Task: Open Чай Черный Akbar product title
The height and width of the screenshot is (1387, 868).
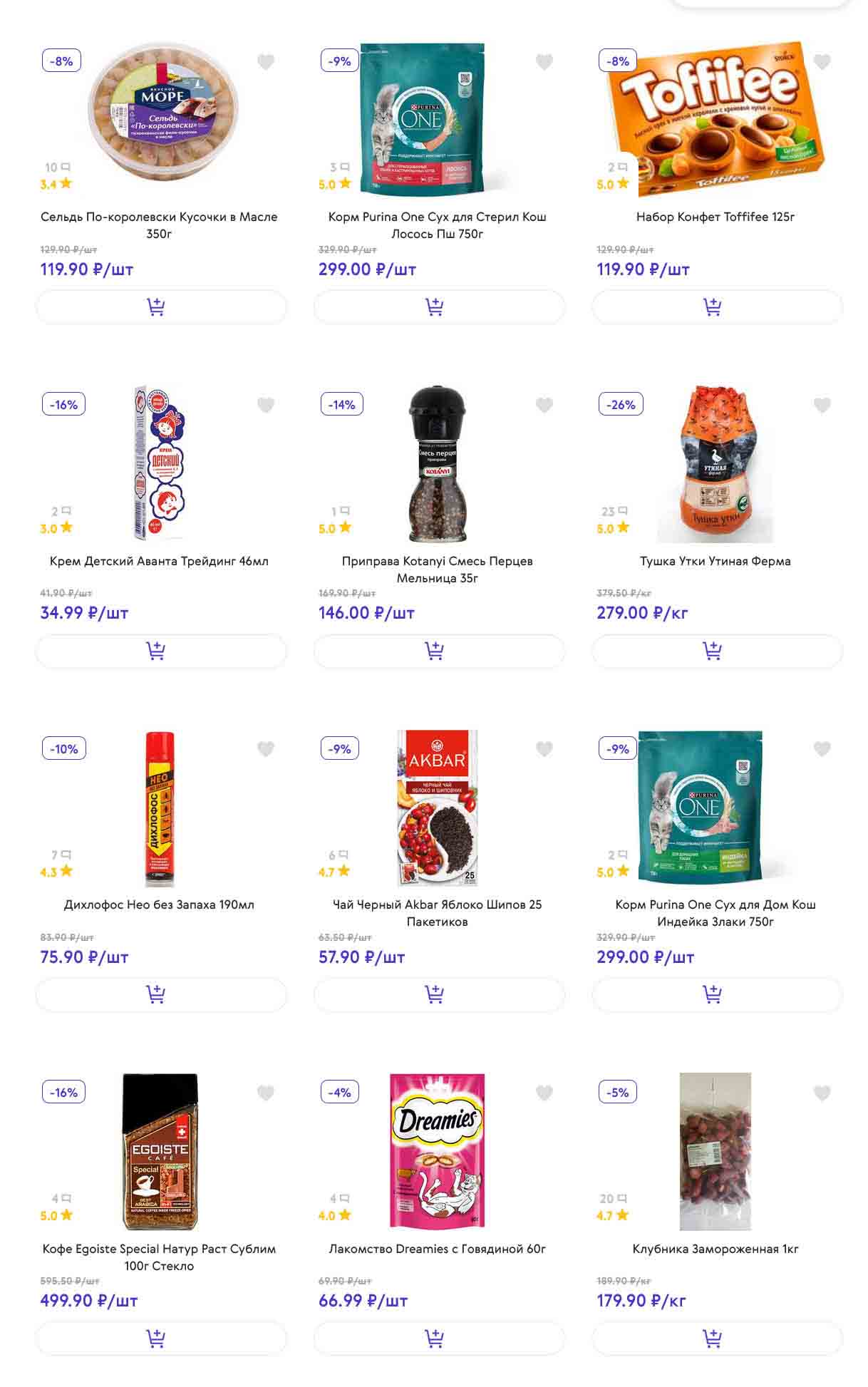Action: (x=437, y=913)
